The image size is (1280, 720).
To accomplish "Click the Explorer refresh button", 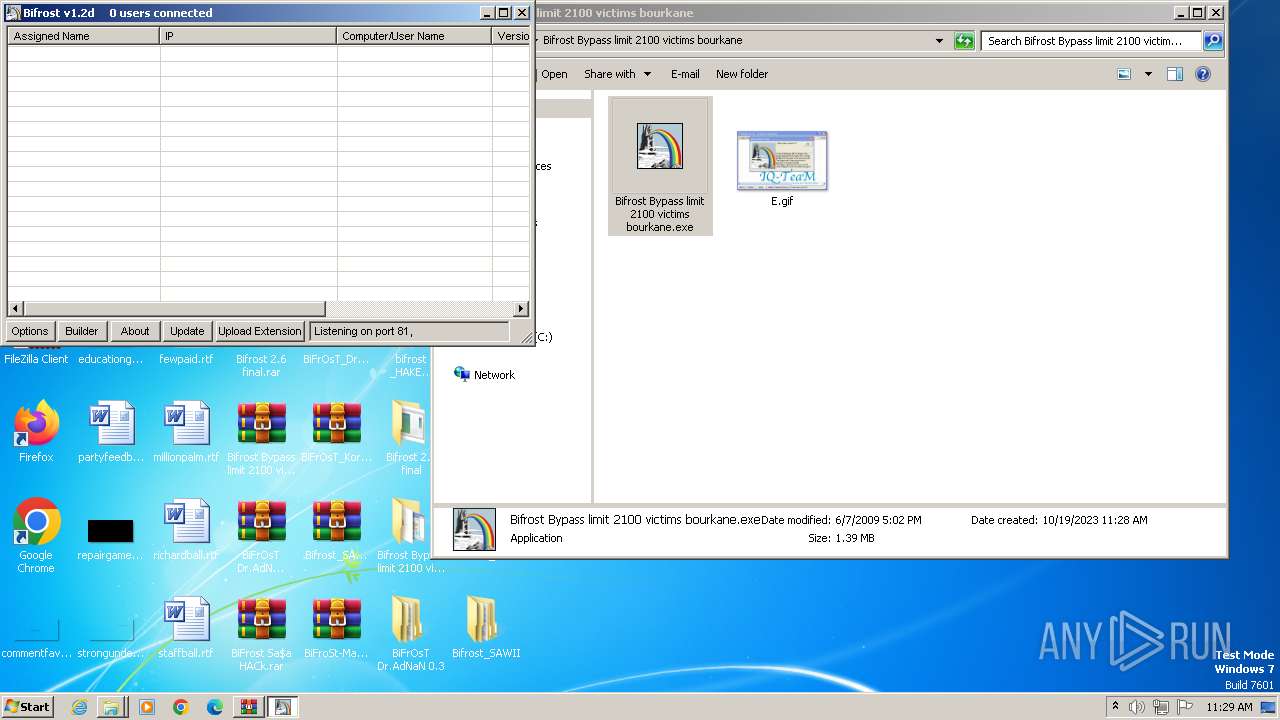I will click(964, 41).
